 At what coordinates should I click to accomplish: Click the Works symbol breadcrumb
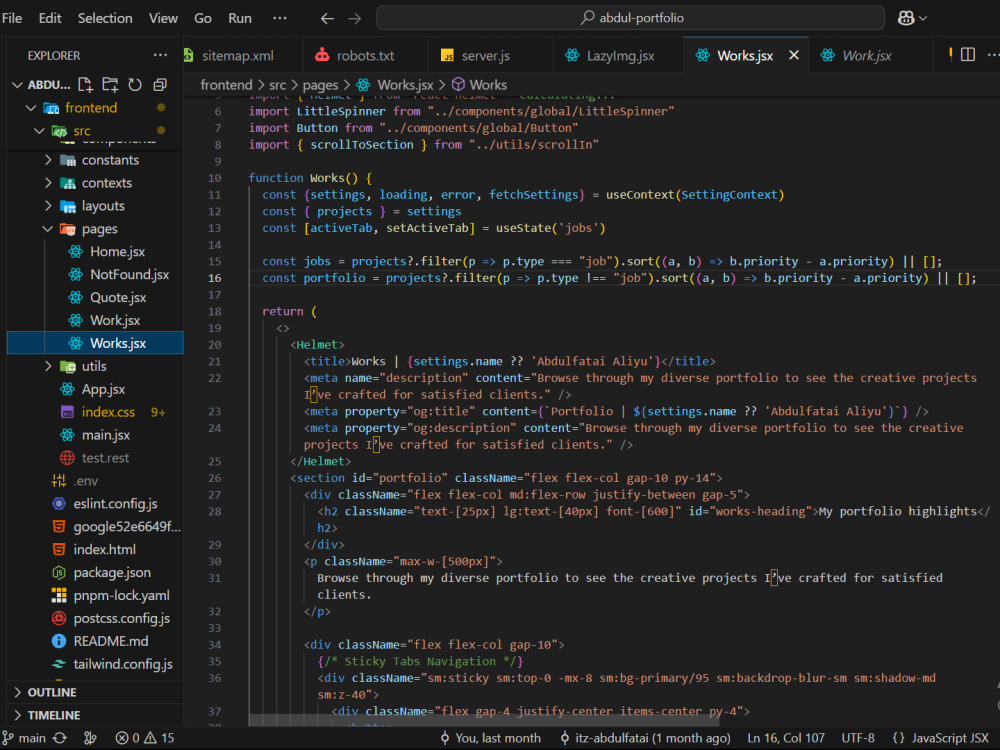point(480,85)
